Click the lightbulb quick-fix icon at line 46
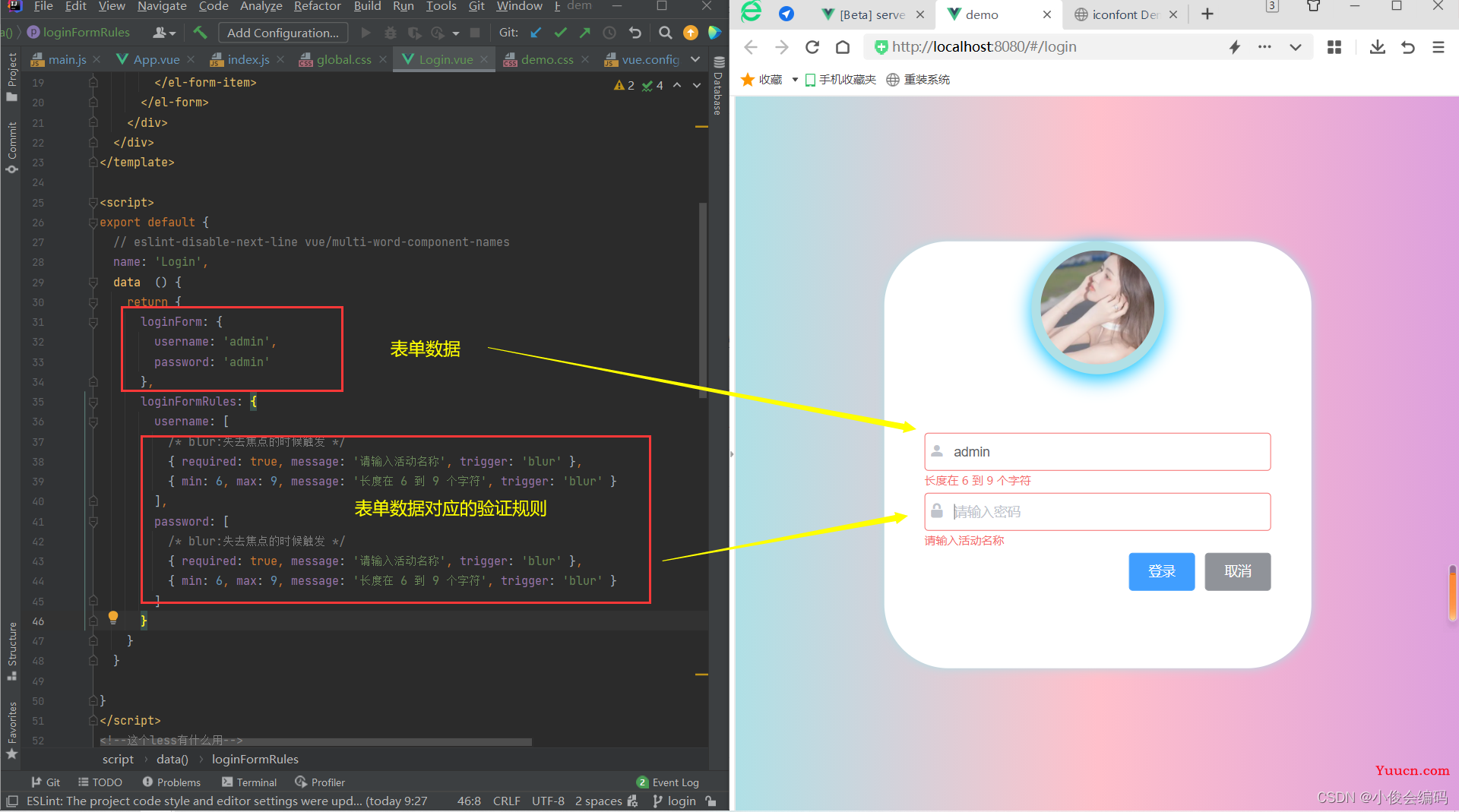1459x812 pixels. pyautogui.click(x=113, y=618)
